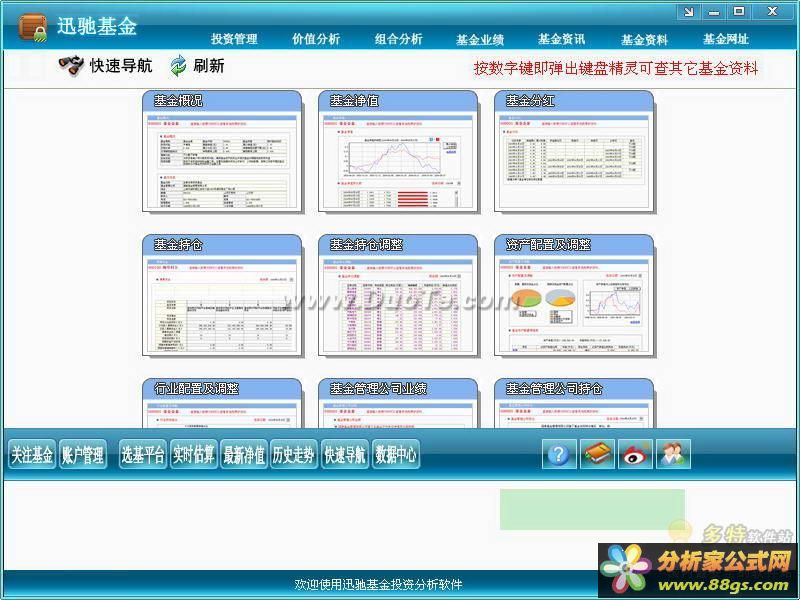Click the diagonal arrow tray button in title bar
Image resolution: width=800 pixels, height=600 pixels.
[689, 12]
